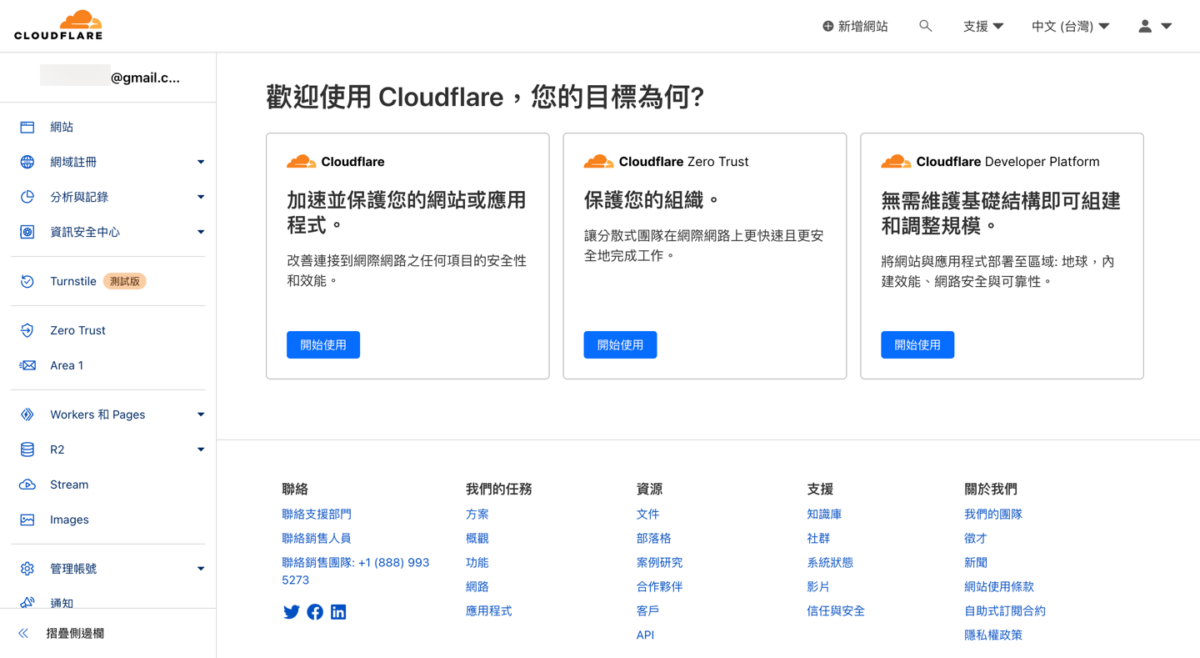
Task: Open the 我們的團隊 footer link
Action: 993,514
